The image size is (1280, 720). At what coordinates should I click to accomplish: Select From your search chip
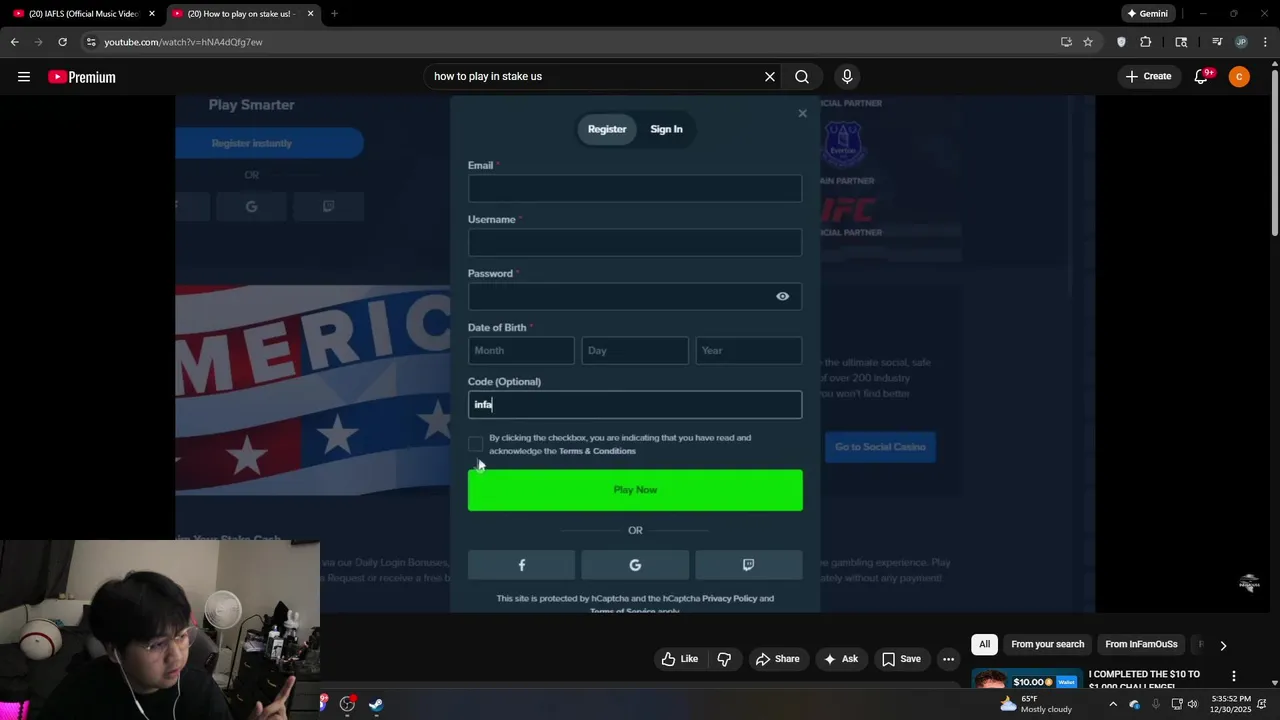point(1047,644)
